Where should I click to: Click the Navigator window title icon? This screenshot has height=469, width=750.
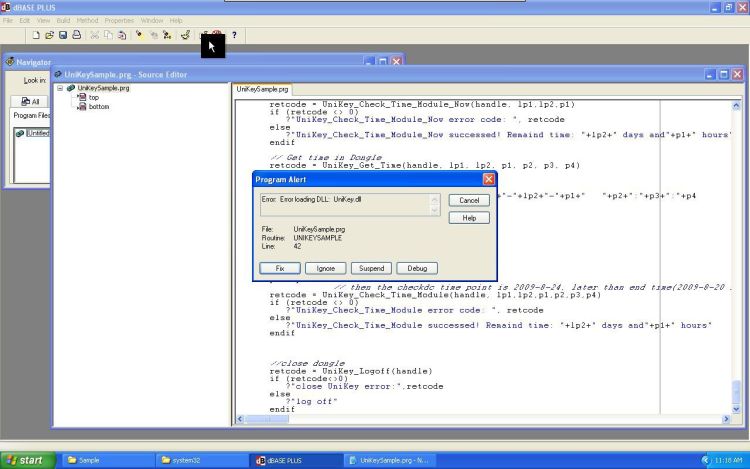[10, 62]
